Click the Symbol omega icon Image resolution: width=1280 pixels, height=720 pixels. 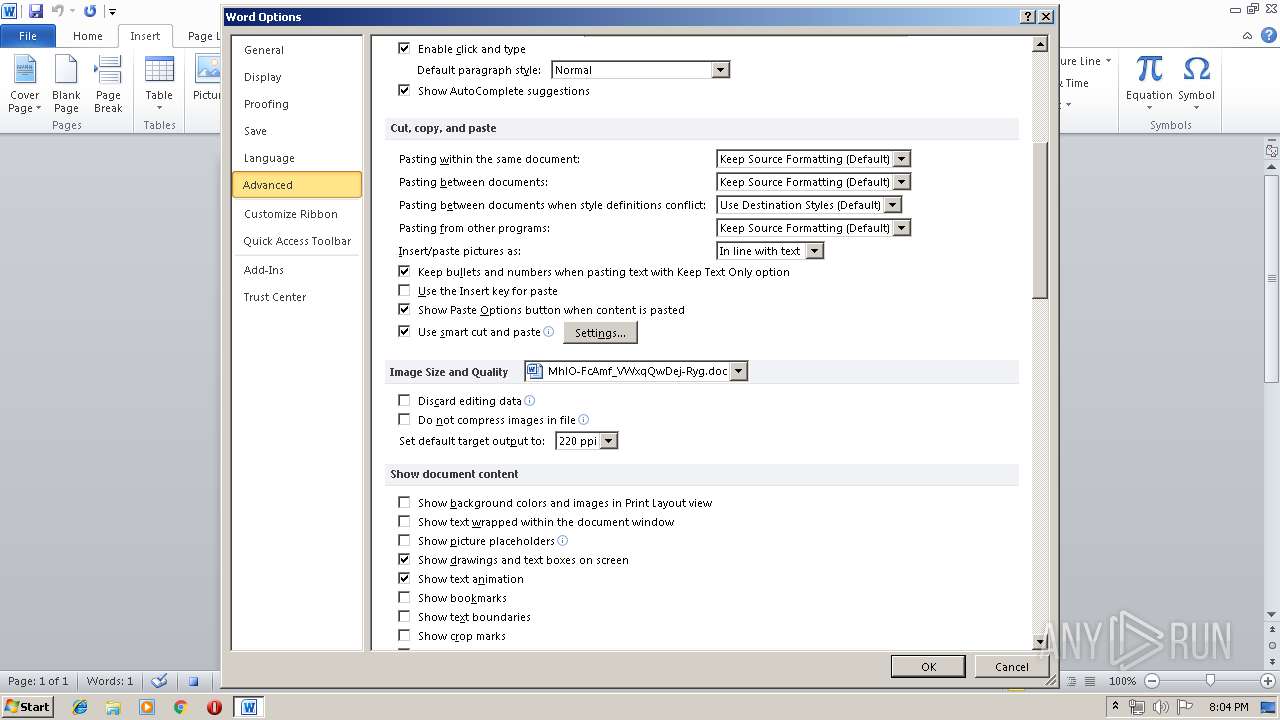[1196, 70]
